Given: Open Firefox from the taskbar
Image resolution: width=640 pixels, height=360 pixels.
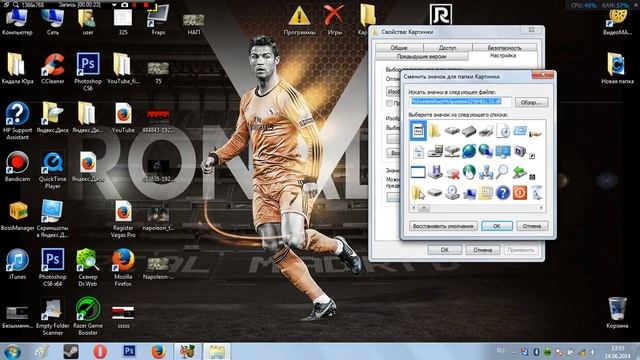Looking at the screenshot, I should 158,351.
